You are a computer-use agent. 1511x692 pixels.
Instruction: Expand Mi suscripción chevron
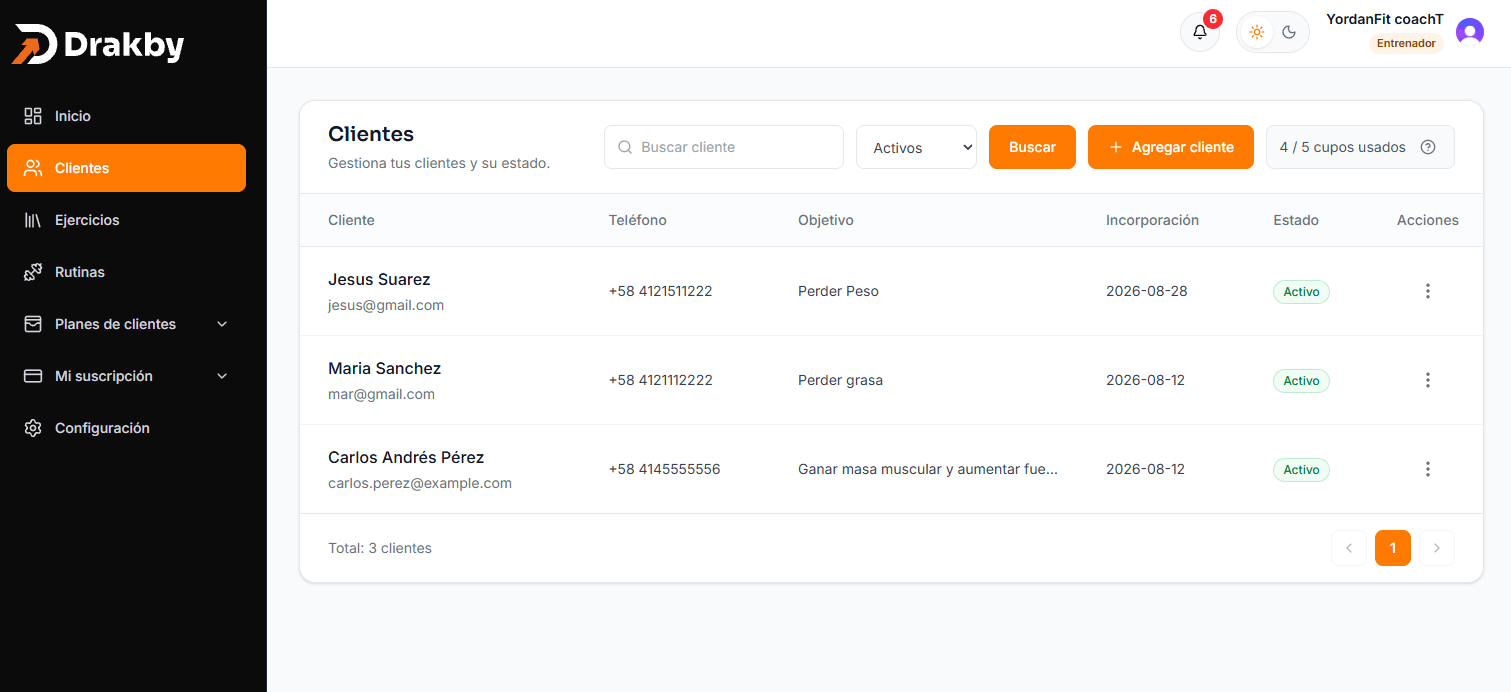(x=222, y=376)
